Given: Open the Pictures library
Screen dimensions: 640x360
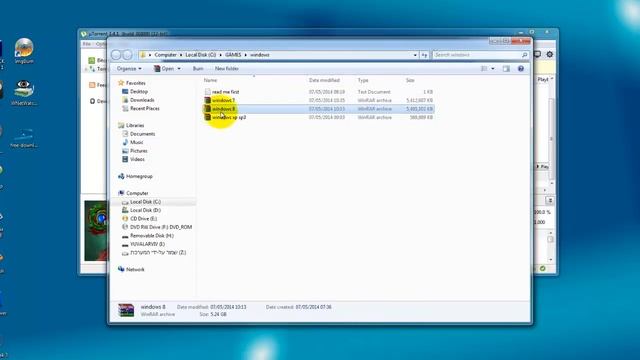Looking at the screenshot, I should tap(138, 151).
